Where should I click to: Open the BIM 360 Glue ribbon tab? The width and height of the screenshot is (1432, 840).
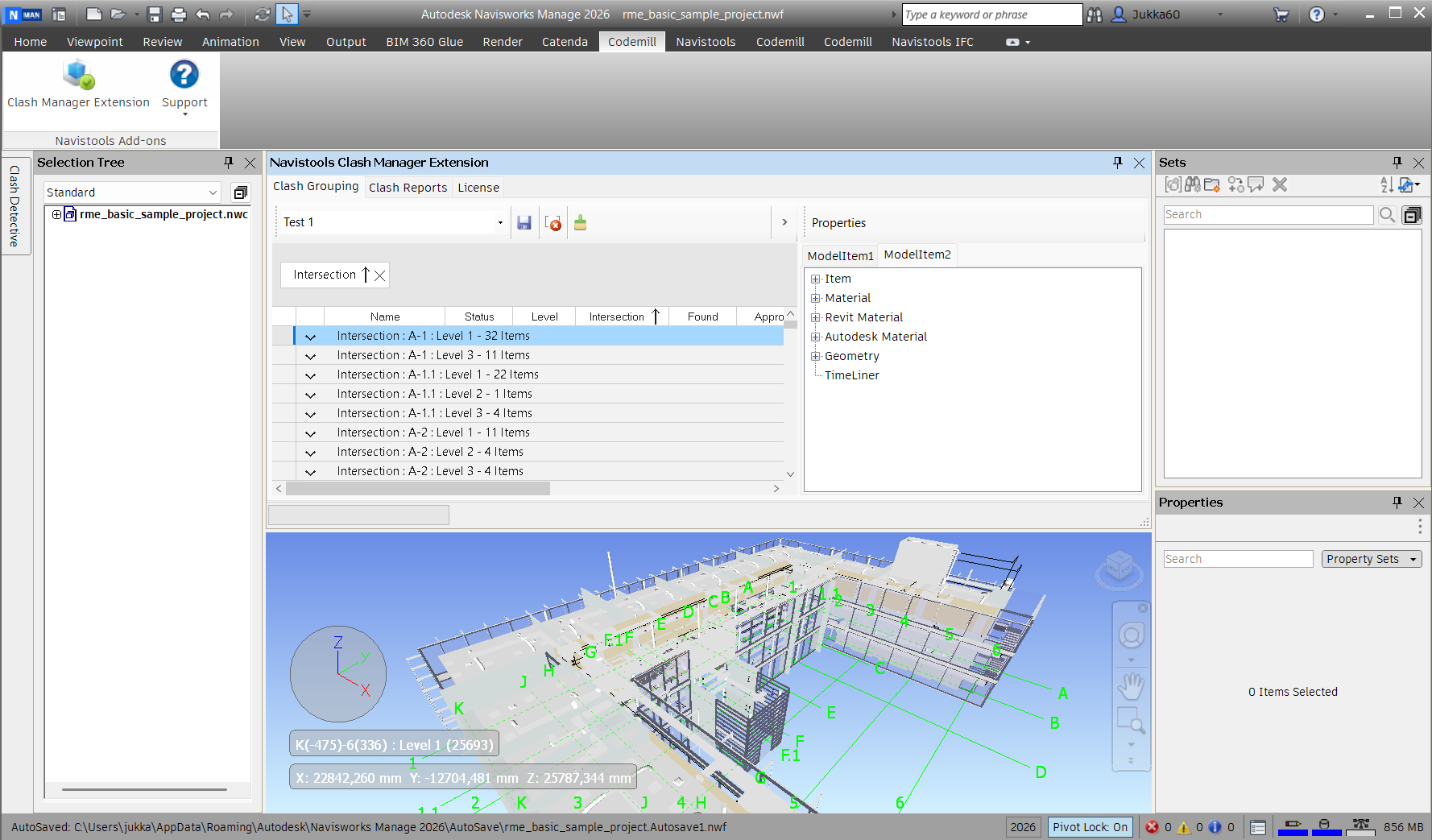424,42
